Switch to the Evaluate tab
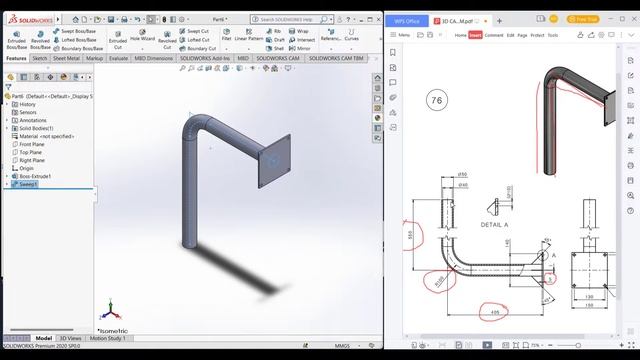Viewport: 640px width, 360px height. click(118, 58)
